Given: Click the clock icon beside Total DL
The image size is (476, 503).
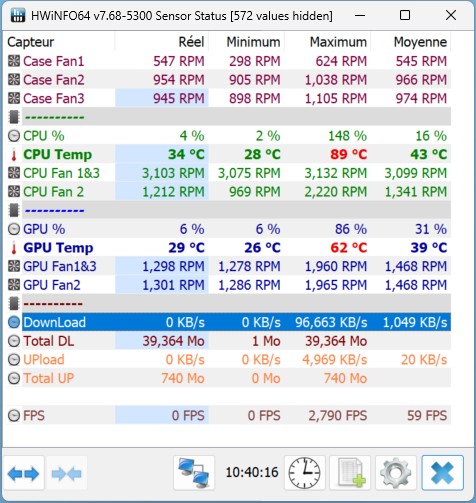Looking at the screenshot, I should (x=14, y=341).
